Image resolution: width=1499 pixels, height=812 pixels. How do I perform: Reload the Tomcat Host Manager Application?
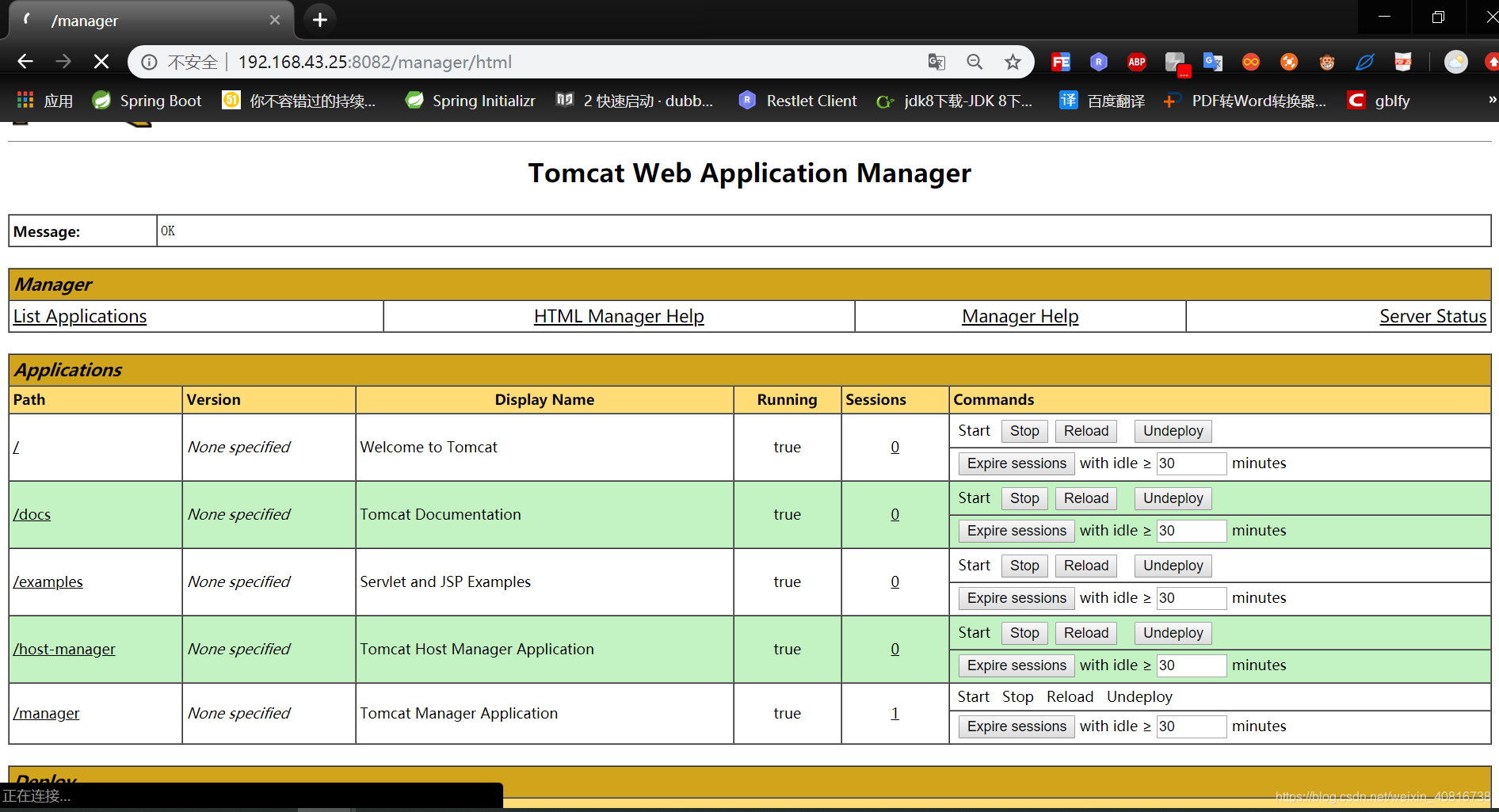[x=1086, y=633]
